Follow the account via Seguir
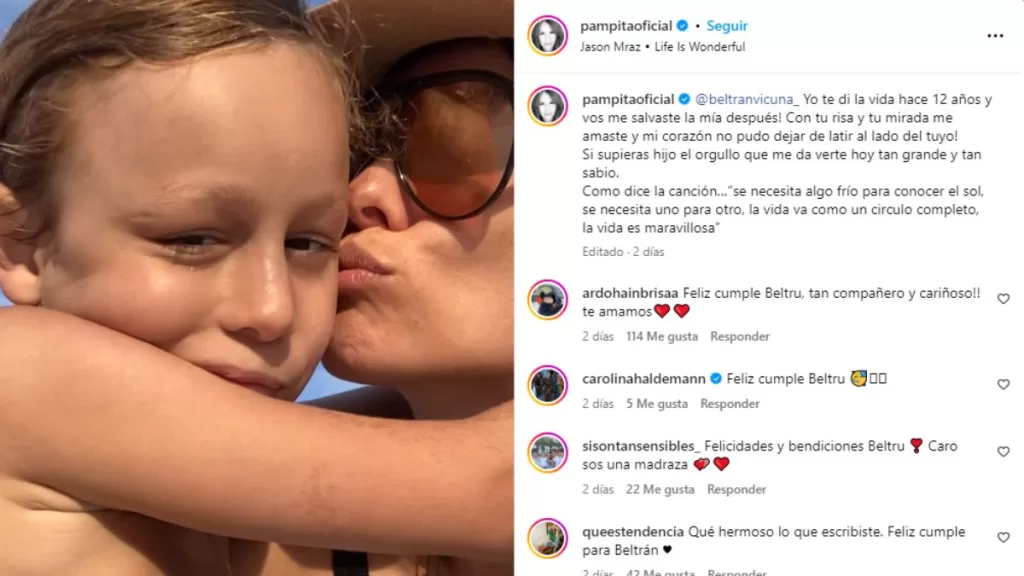The height and width of the screenshot is (576, 1024). pyautogui.click(x=727, y=25)
